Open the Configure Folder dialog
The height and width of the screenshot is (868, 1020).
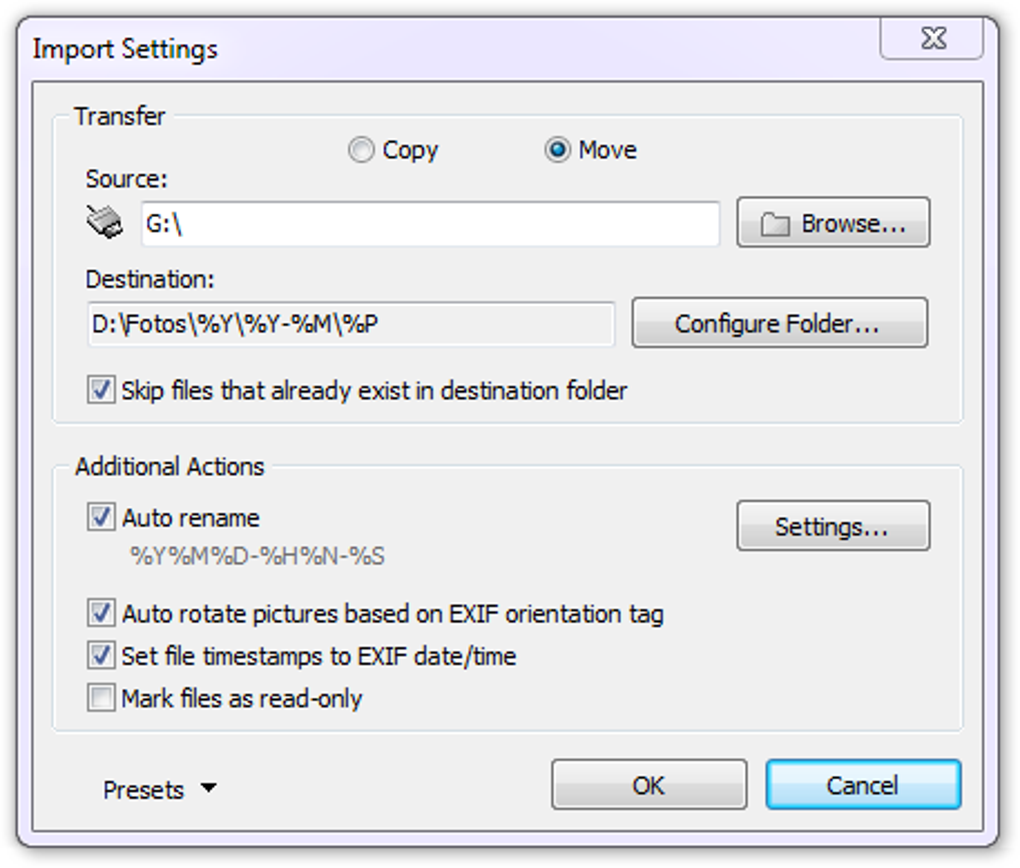779,323
